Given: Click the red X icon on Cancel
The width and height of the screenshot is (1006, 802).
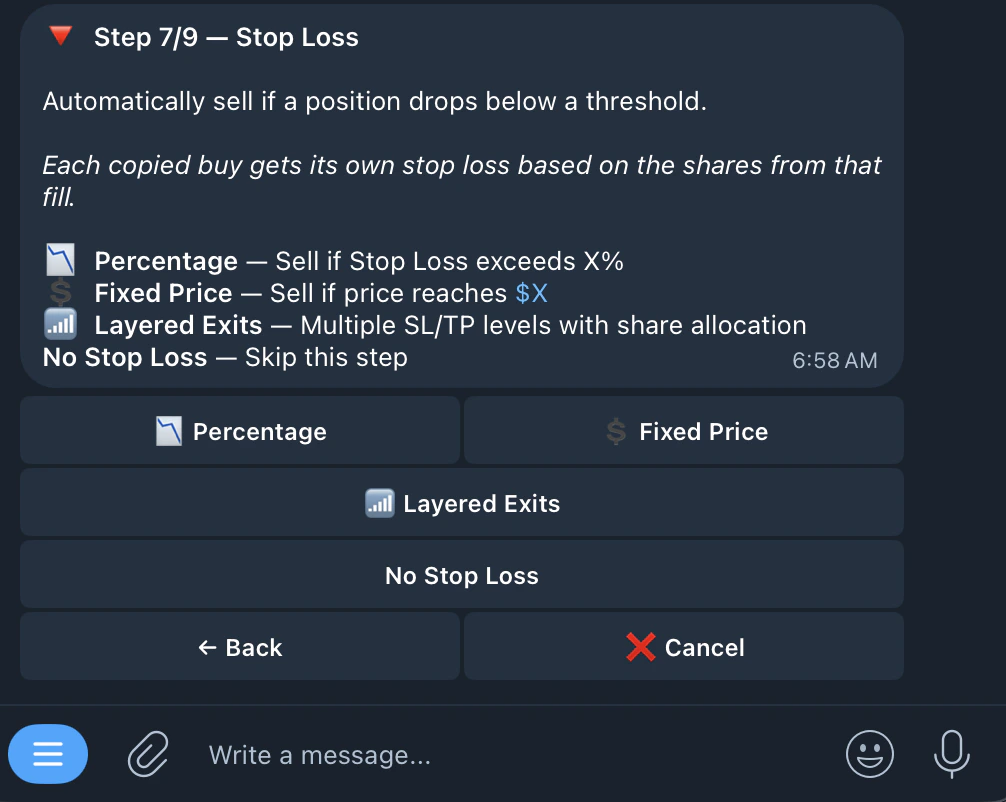Looking at the screenshot, I should pos(639,647).
